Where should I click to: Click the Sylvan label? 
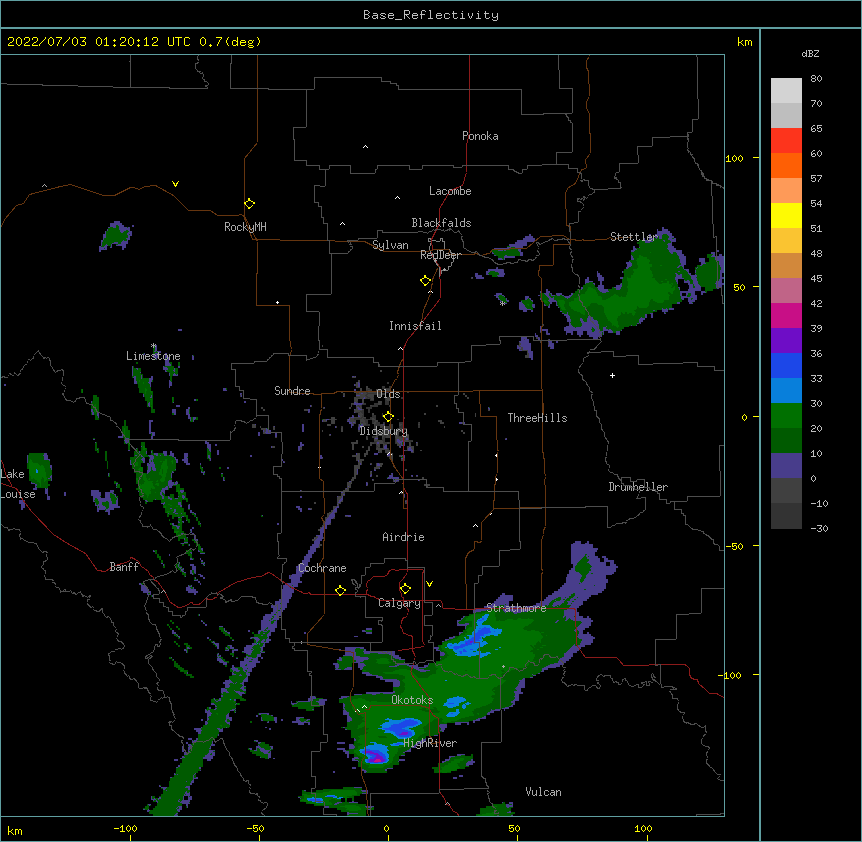(390, 245)
